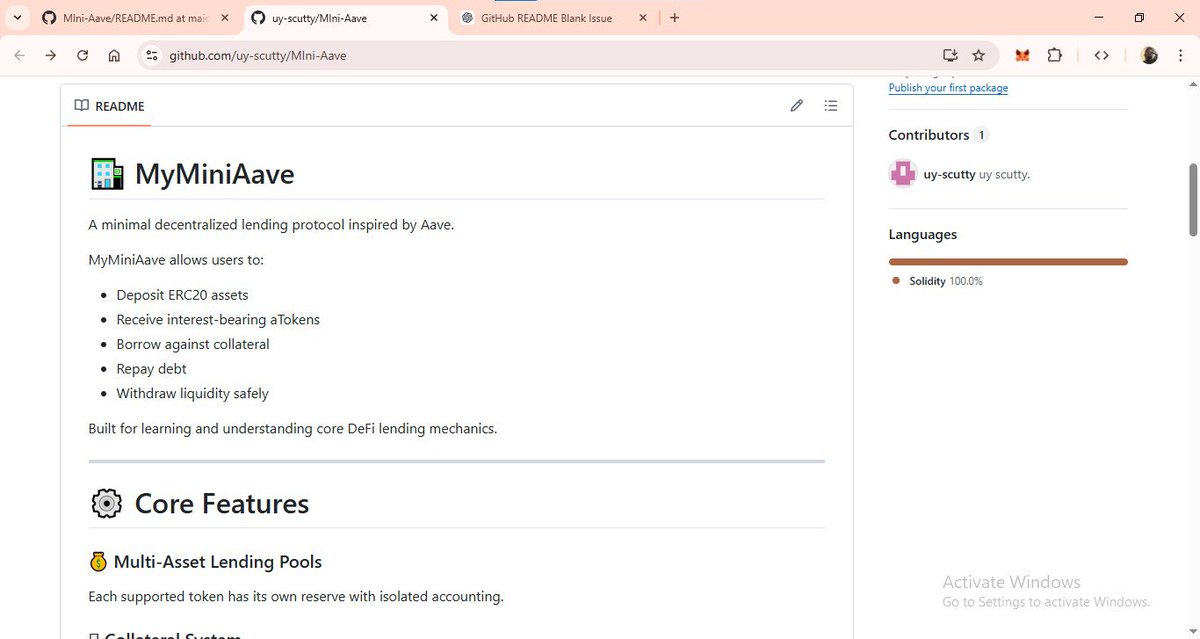Open the README outline list icon

click(x=831, y=106)
